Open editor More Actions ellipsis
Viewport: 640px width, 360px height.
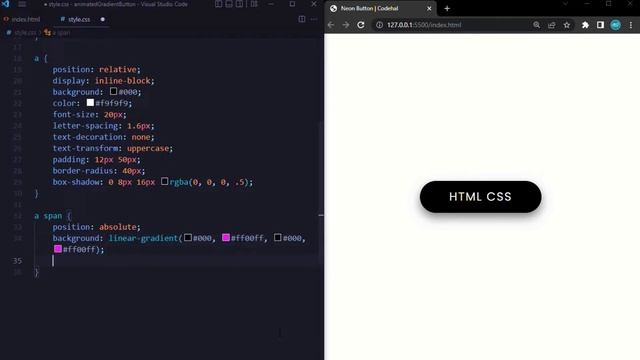point(314,19)
